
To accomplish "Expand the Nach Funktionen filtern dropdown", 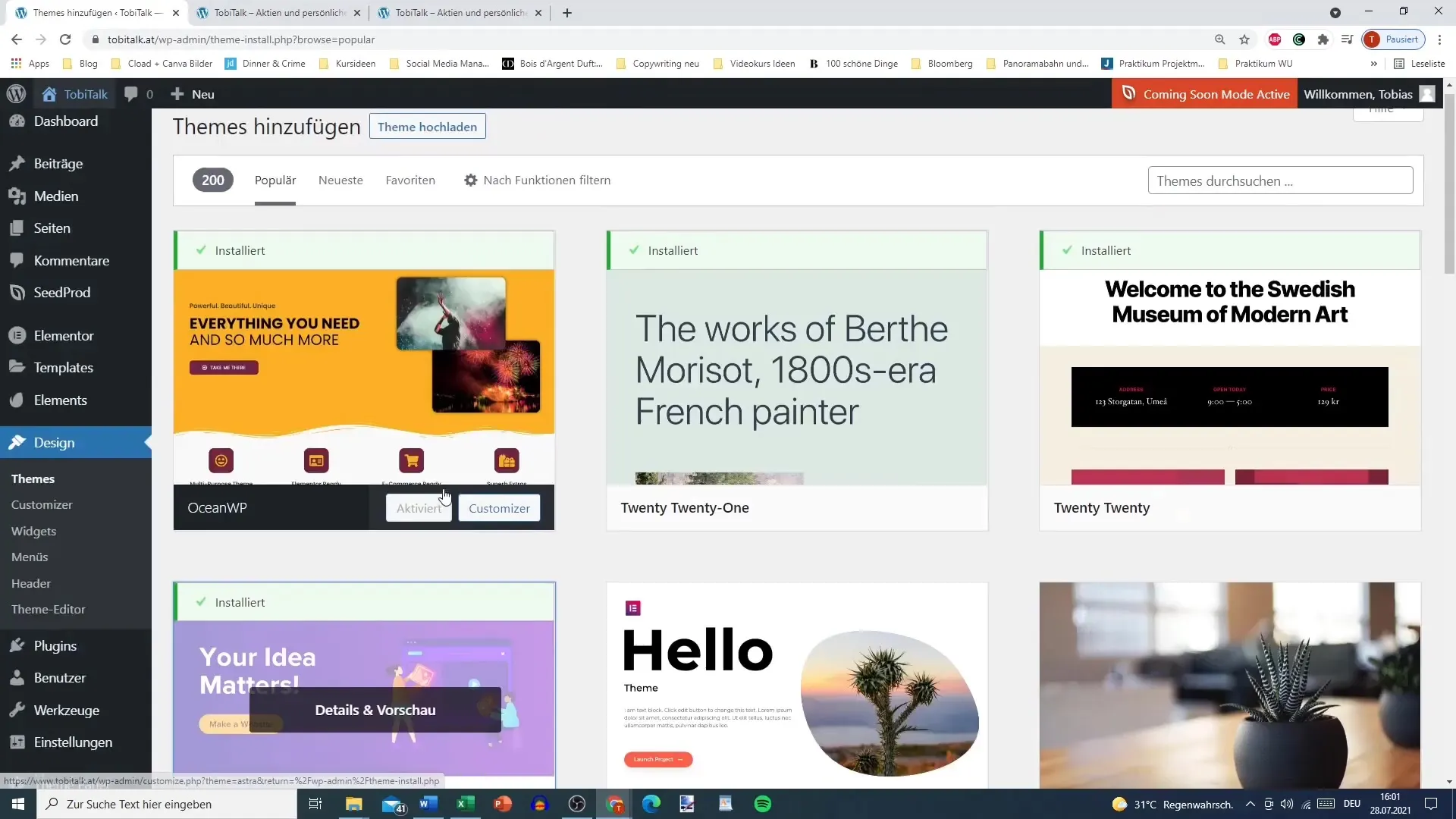I will tap(539, 180).
